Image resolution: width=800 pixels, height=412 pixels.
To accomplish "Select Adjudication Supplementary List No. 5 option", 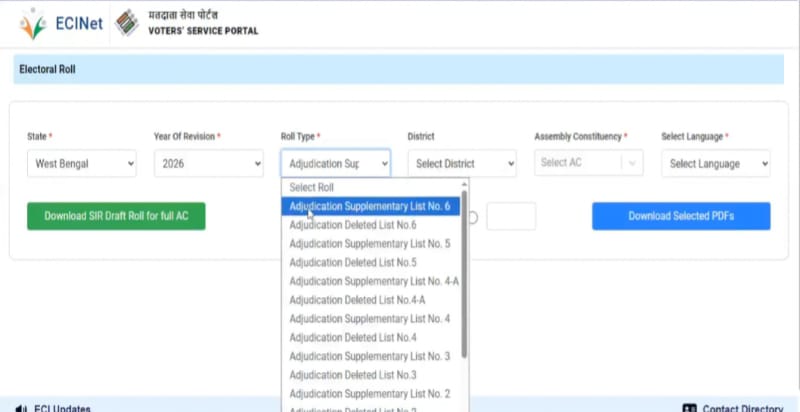I will [369, 244].
